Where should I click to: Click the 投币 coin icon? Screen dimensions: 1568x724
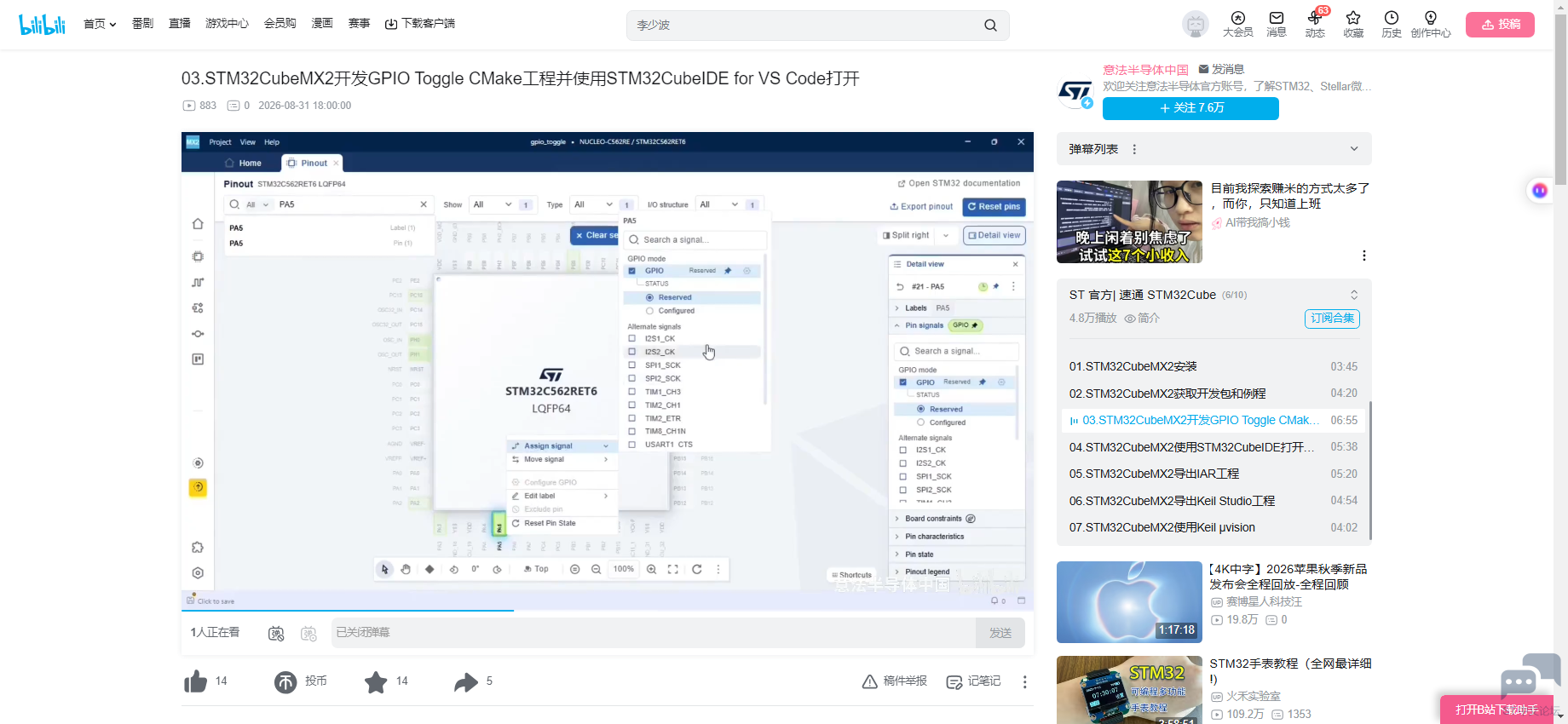coord(285,681)
